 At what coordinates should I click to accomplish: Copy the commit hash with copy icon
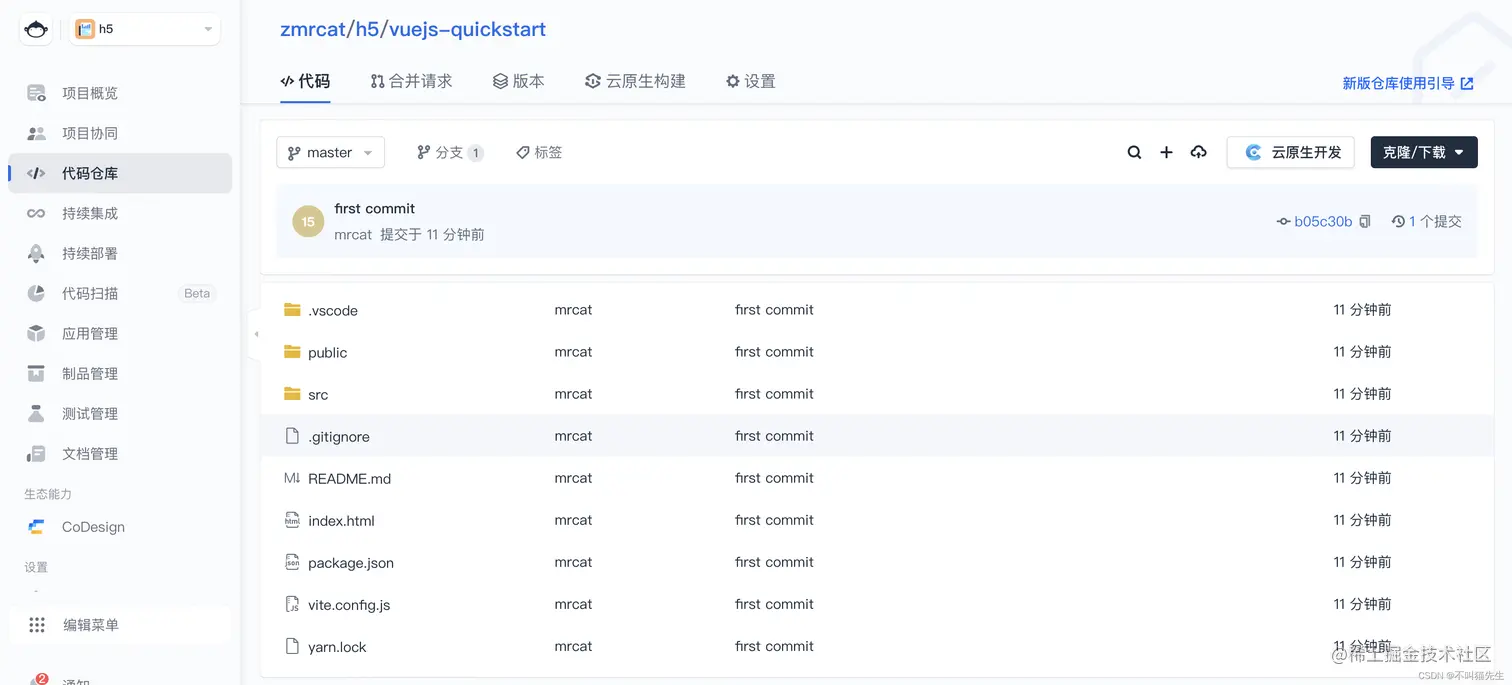[x=1365, y=222]
